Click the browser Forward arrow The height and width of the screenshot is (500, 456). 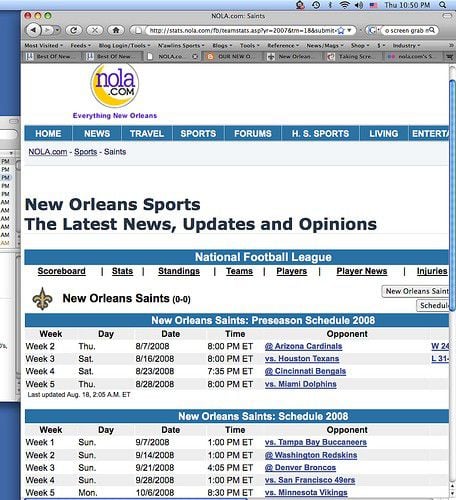(48, 30)
